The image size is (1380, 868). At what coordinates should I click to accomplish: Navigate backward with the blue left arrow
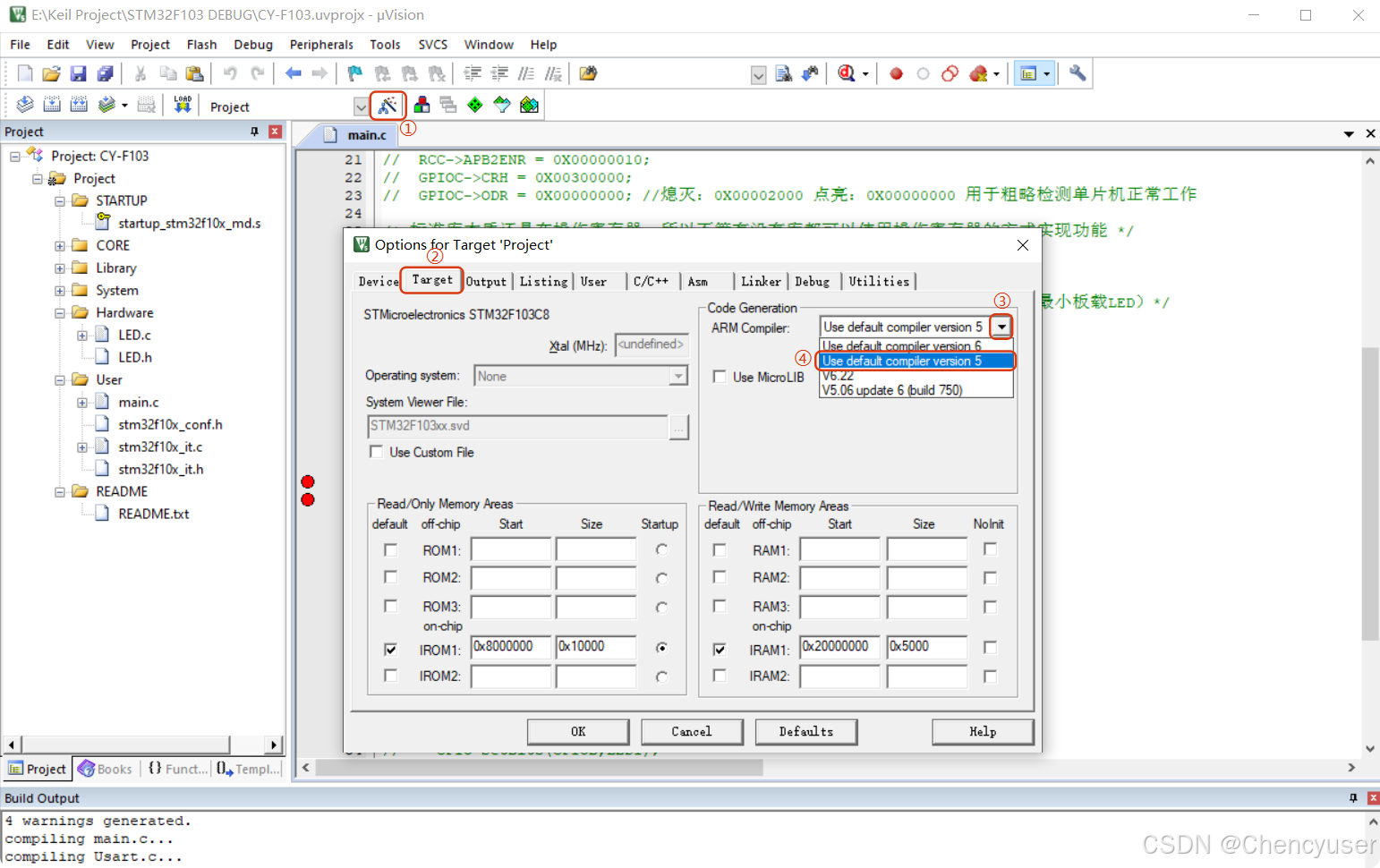[x=293, y=73]
